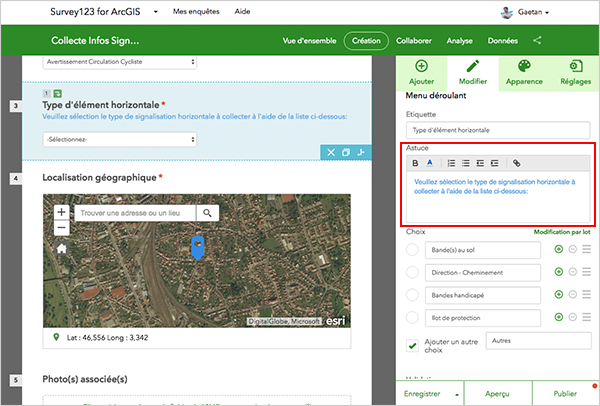Insert hyperlink in Astuce editor
The width and height of the screenshot is (600, 406).
(517, 163)
